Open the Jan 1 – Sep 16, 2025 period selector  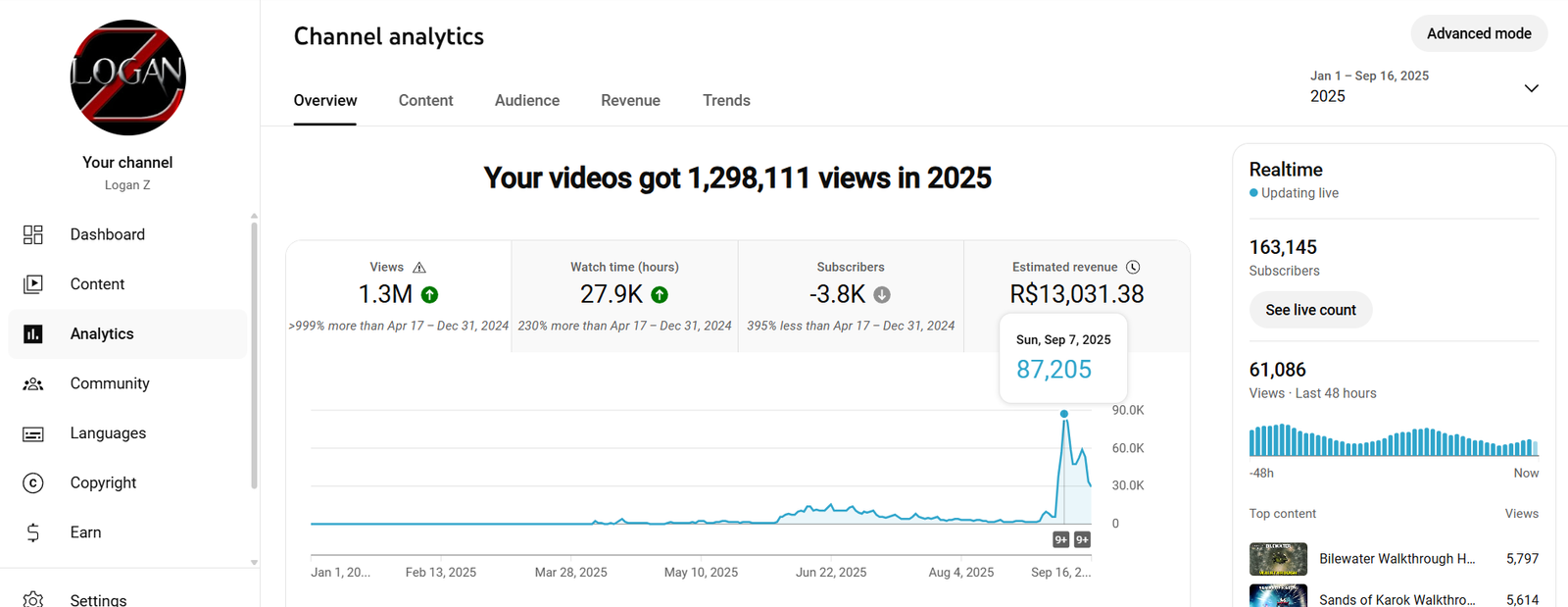pyautogui.click(x=1424, y=86)
